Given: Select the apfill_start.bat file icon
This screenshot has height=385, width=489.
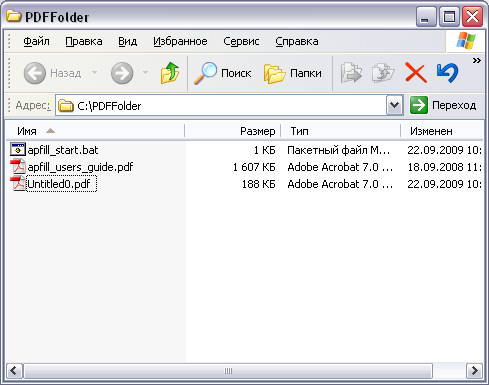Looking at the screenshot, I should coord(18,150).
